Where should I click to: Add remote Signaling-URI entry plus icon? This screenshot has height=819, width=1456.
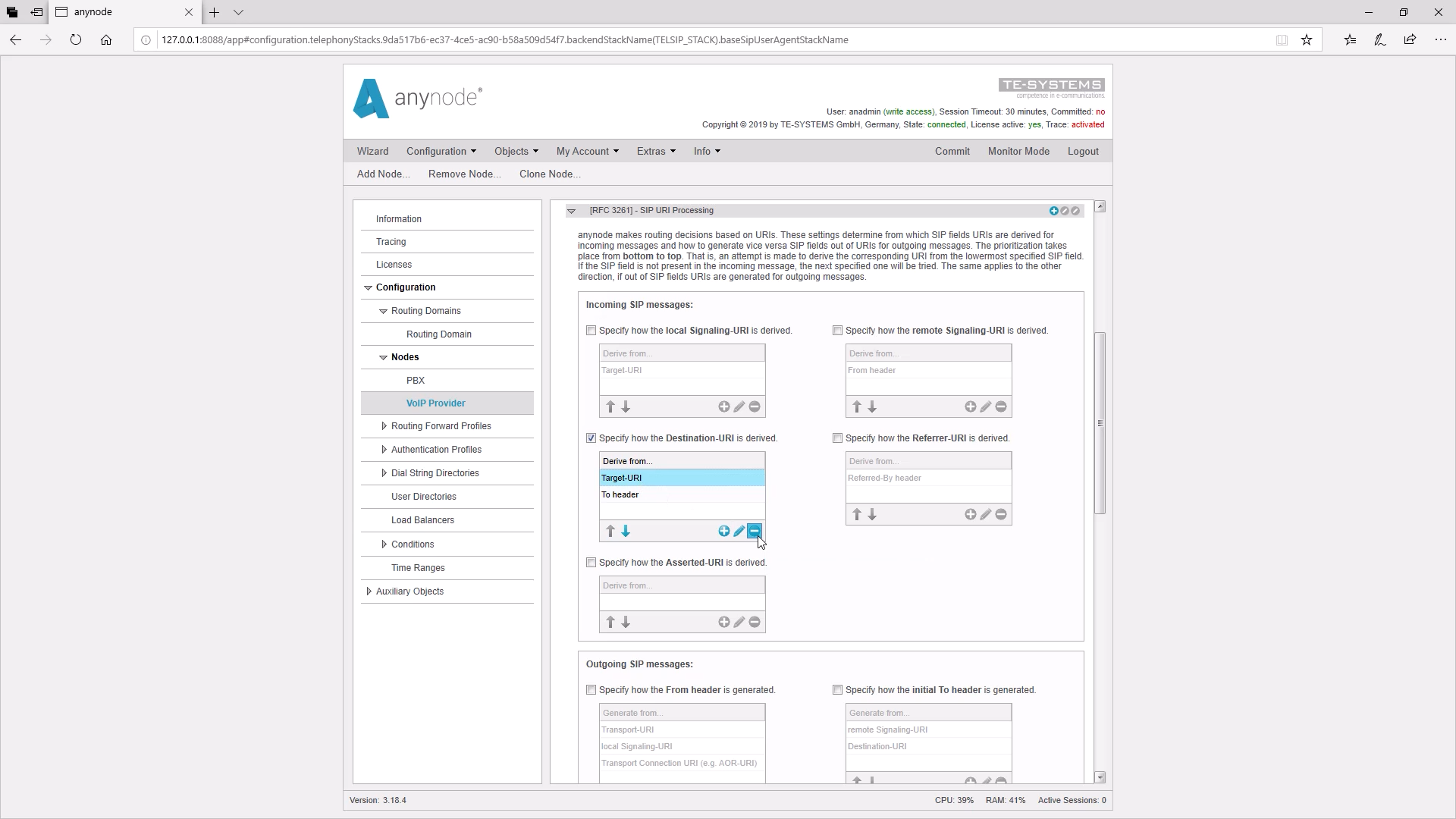point(970,407)
